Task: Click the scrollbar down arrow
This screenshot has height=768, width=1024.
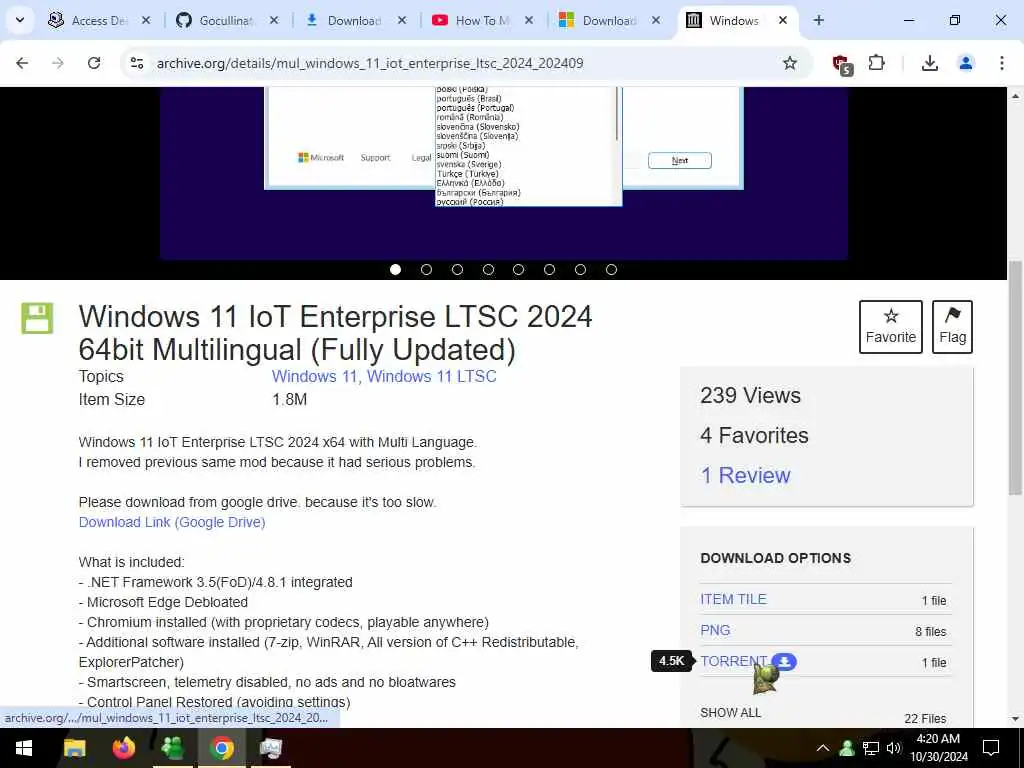Action: click(1016, 719)
